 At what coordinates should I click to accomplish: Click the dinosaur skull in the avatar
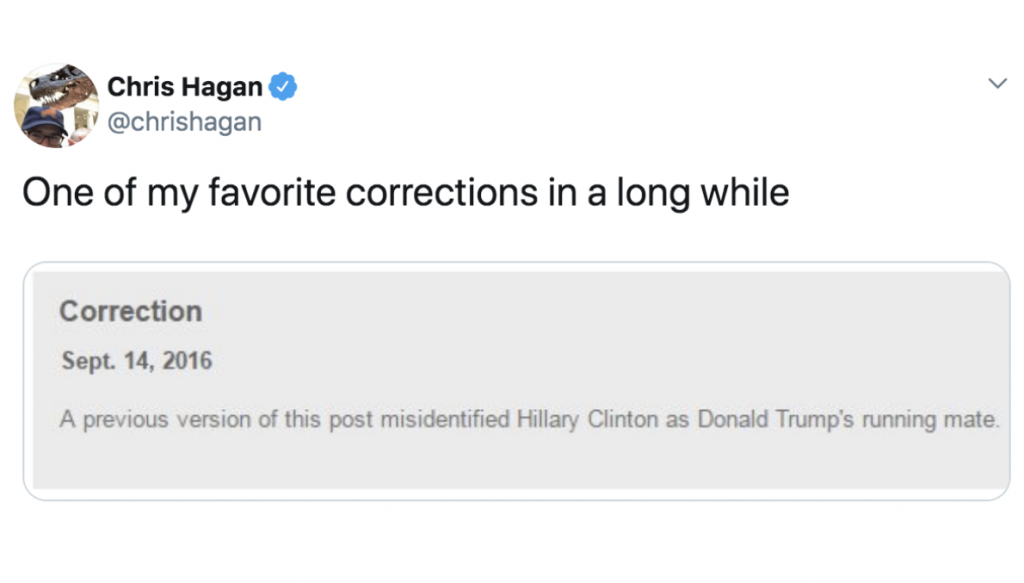click(60, 87)
